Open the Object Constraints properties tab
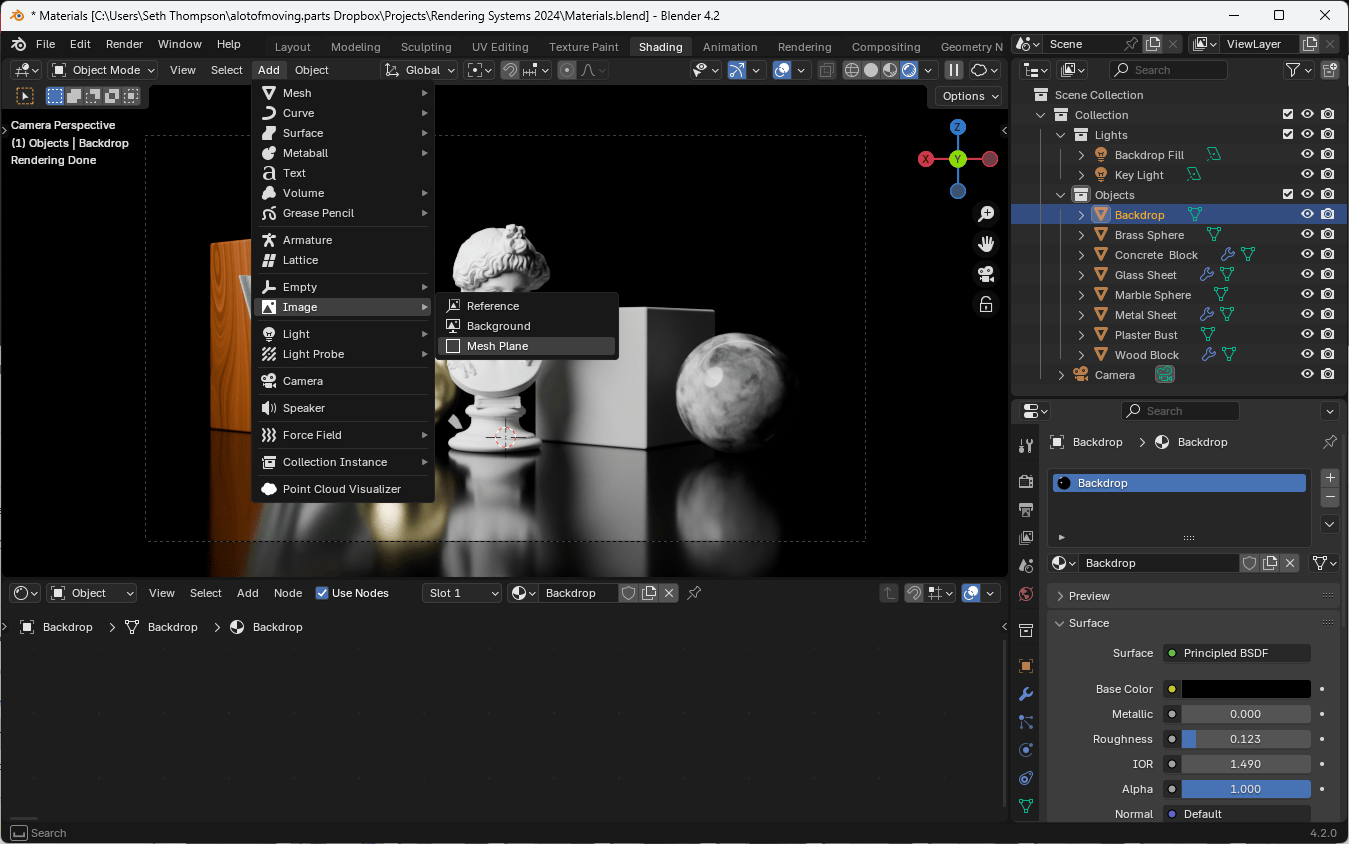Screen dimensions: 1349x844 click(1025, 778)
